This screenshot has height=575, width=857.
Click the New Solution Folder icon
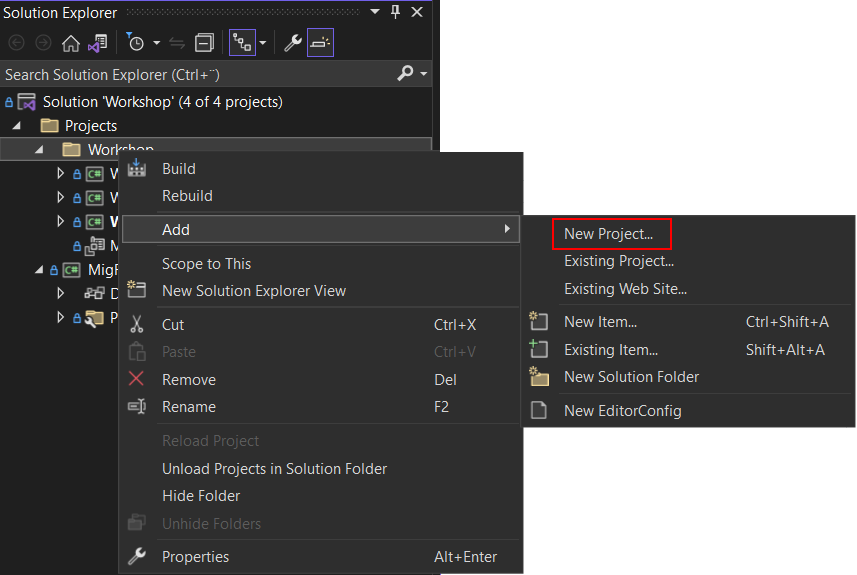tap(539, 376)
